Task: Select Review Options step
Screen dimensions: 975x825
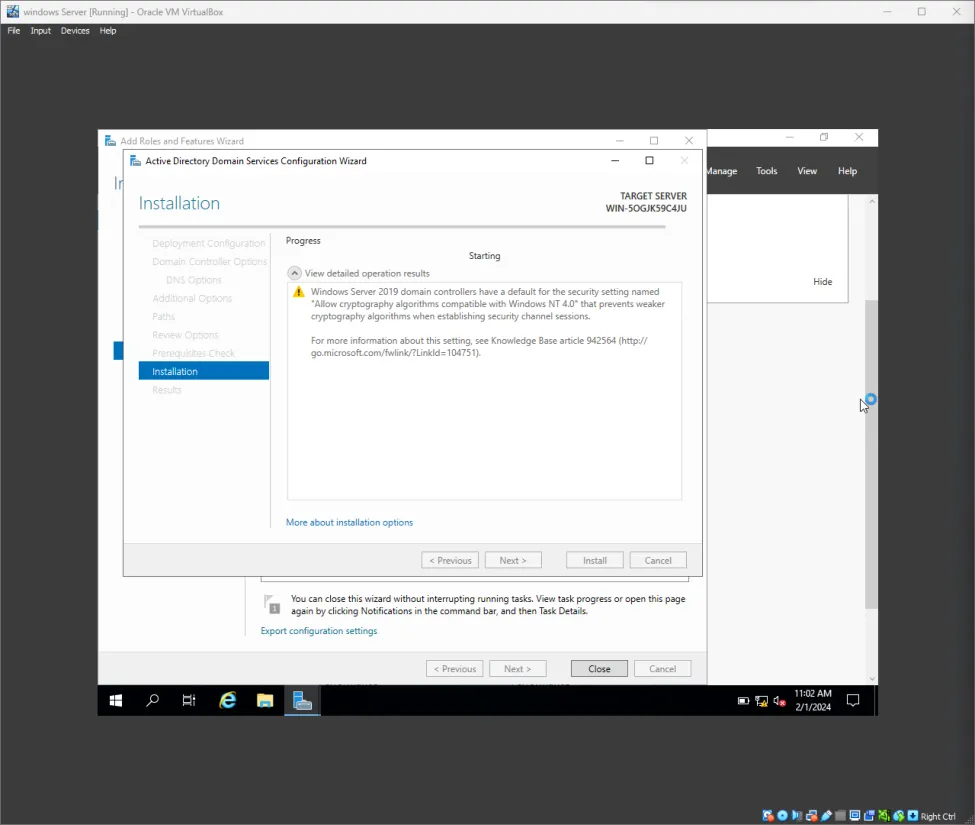Action: (185, 335)
